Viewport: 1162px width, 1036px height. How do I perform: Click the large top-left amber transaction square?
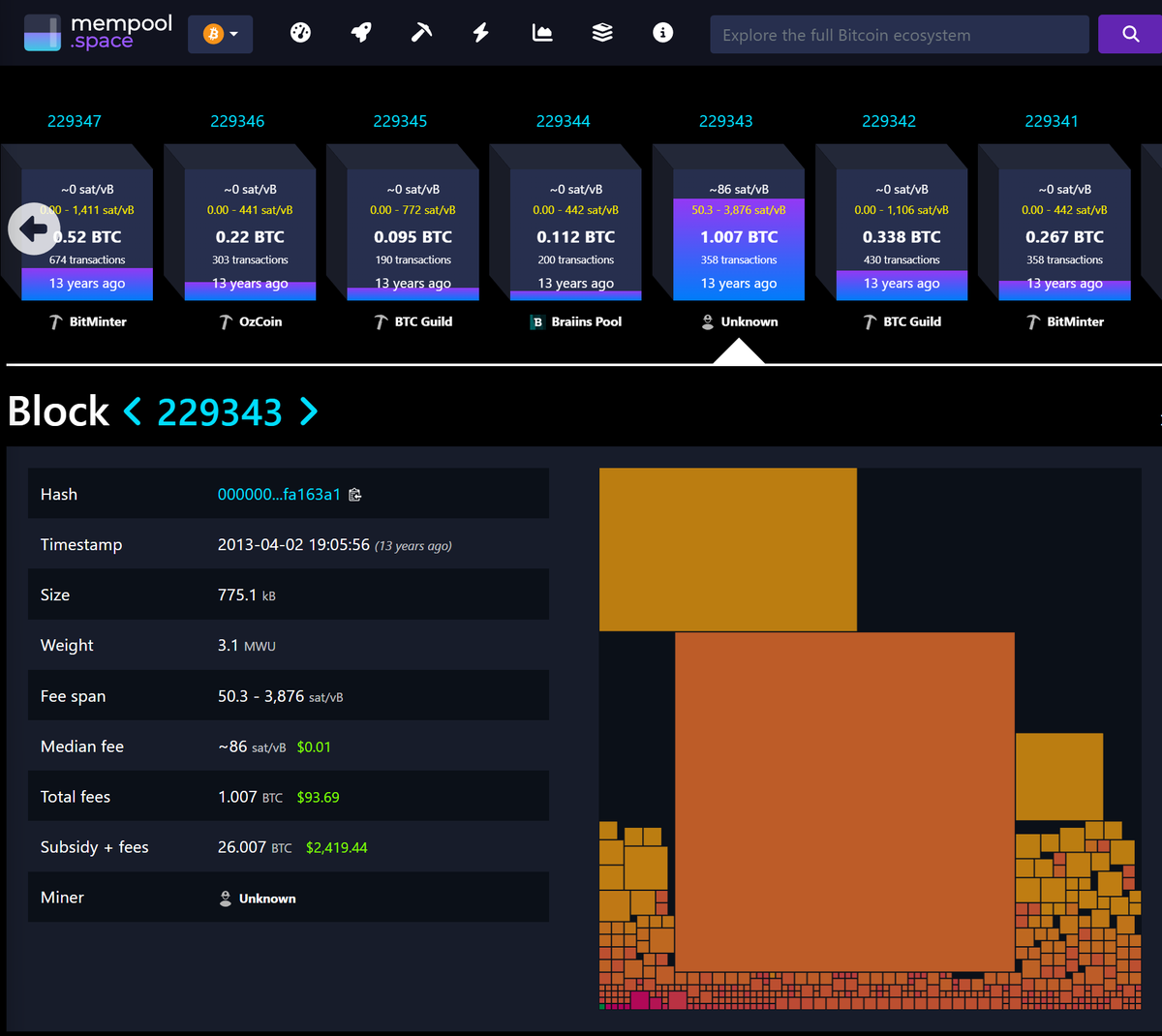[x=728, y=550]
